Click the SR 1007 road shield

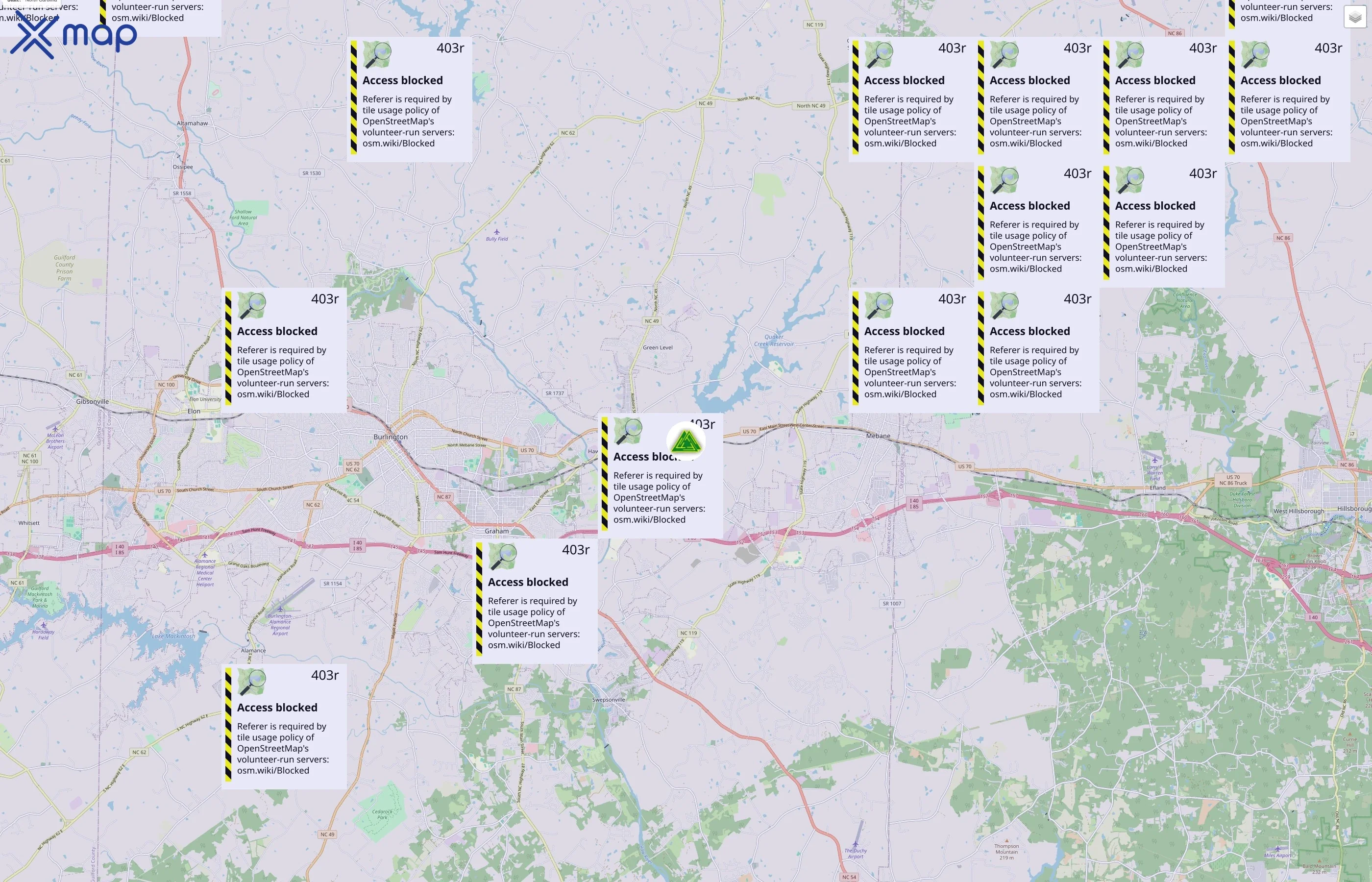[x=892, y=604]
